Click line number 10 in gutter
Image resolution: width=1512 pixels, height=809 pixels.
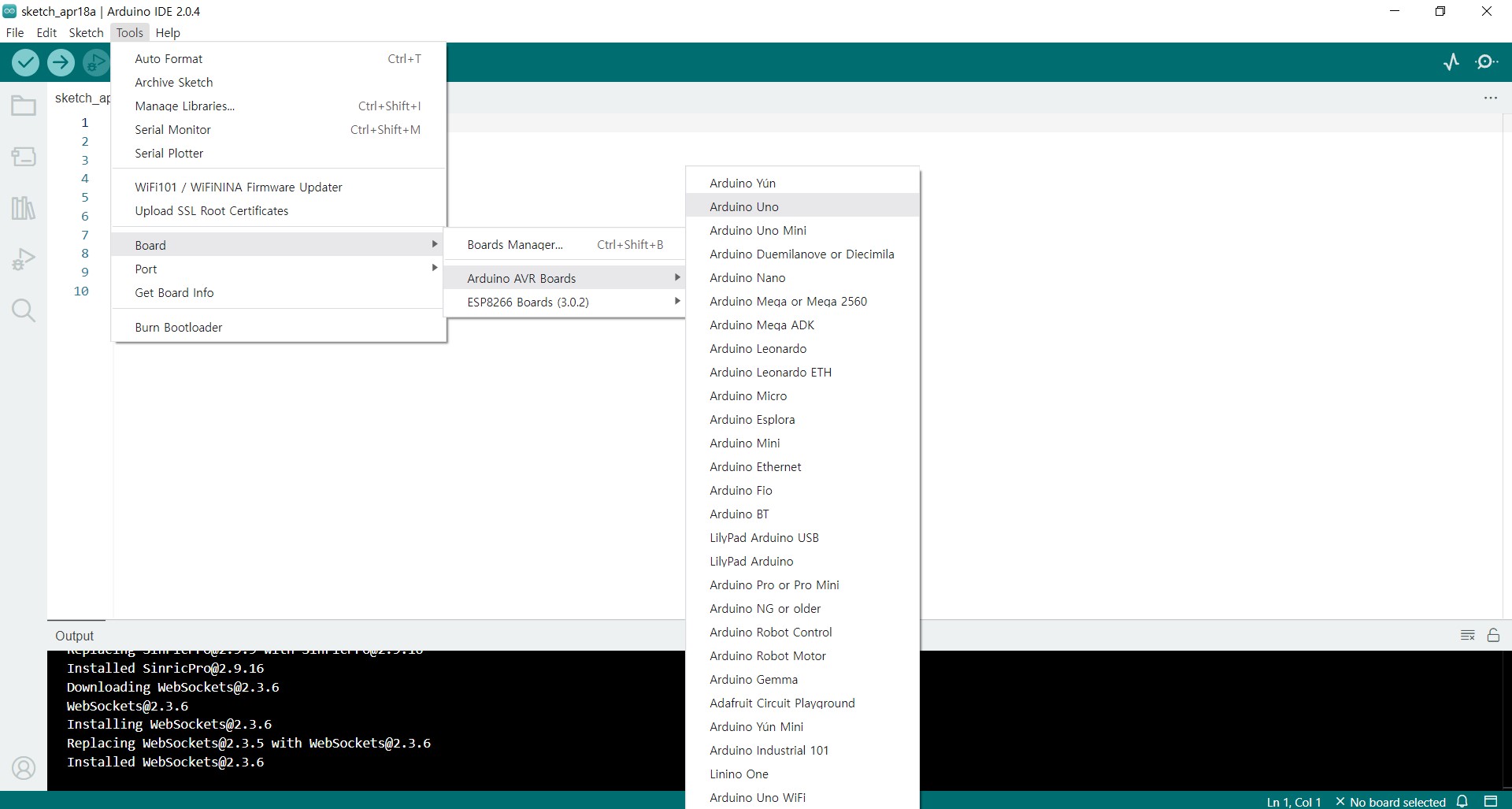(81, 291)
